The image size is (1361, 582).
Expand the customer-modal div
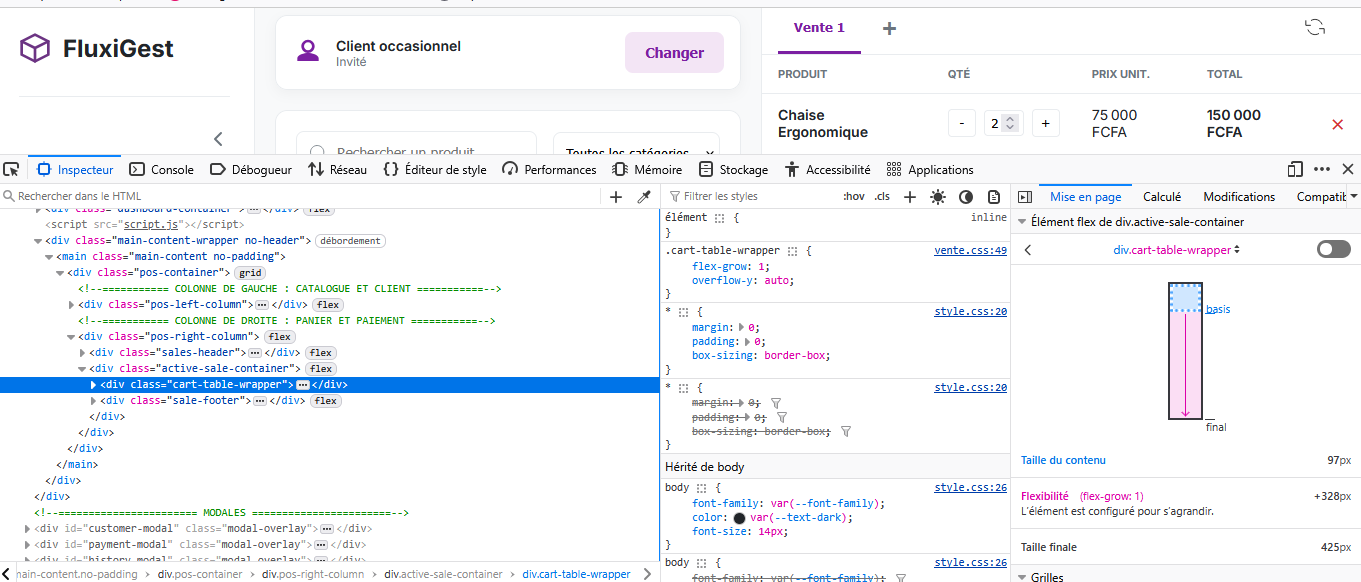click(x=27, y=529)
